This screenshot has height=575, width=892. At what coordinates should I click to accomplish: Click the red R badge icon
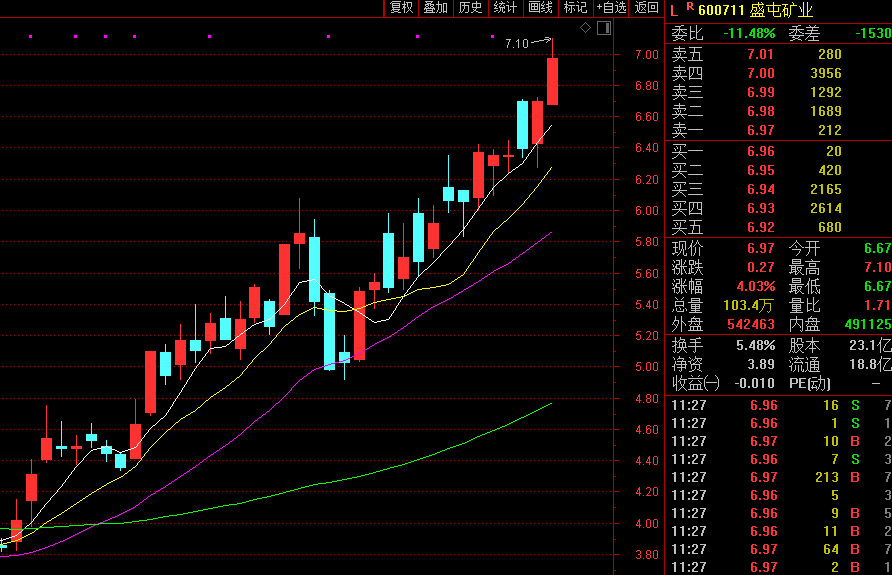coord(689,7)
